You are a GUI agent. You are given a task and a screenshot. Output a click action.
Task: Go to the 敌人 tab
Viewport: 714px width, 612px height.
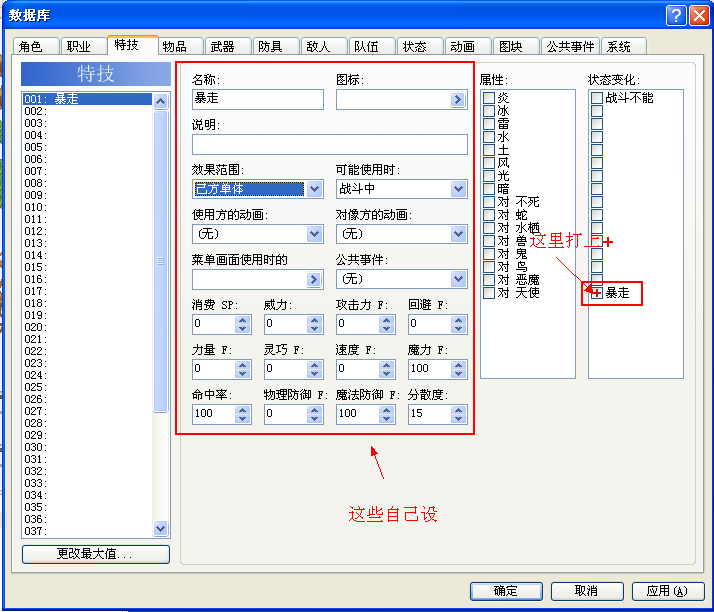(x=323, y=46)
